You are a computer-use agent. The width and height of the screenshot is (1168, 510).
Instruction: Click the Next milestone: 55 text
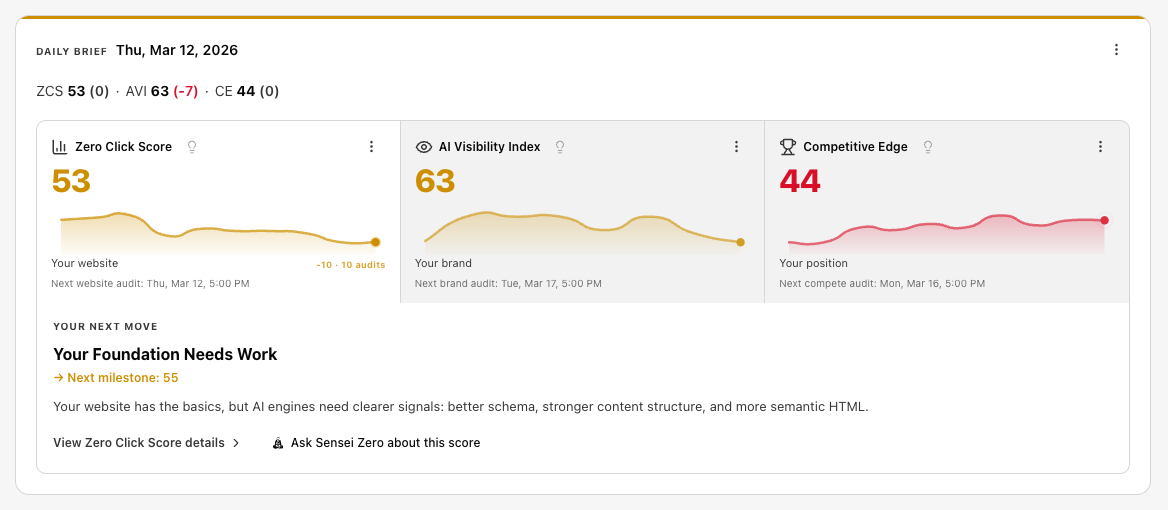[116, 378]
